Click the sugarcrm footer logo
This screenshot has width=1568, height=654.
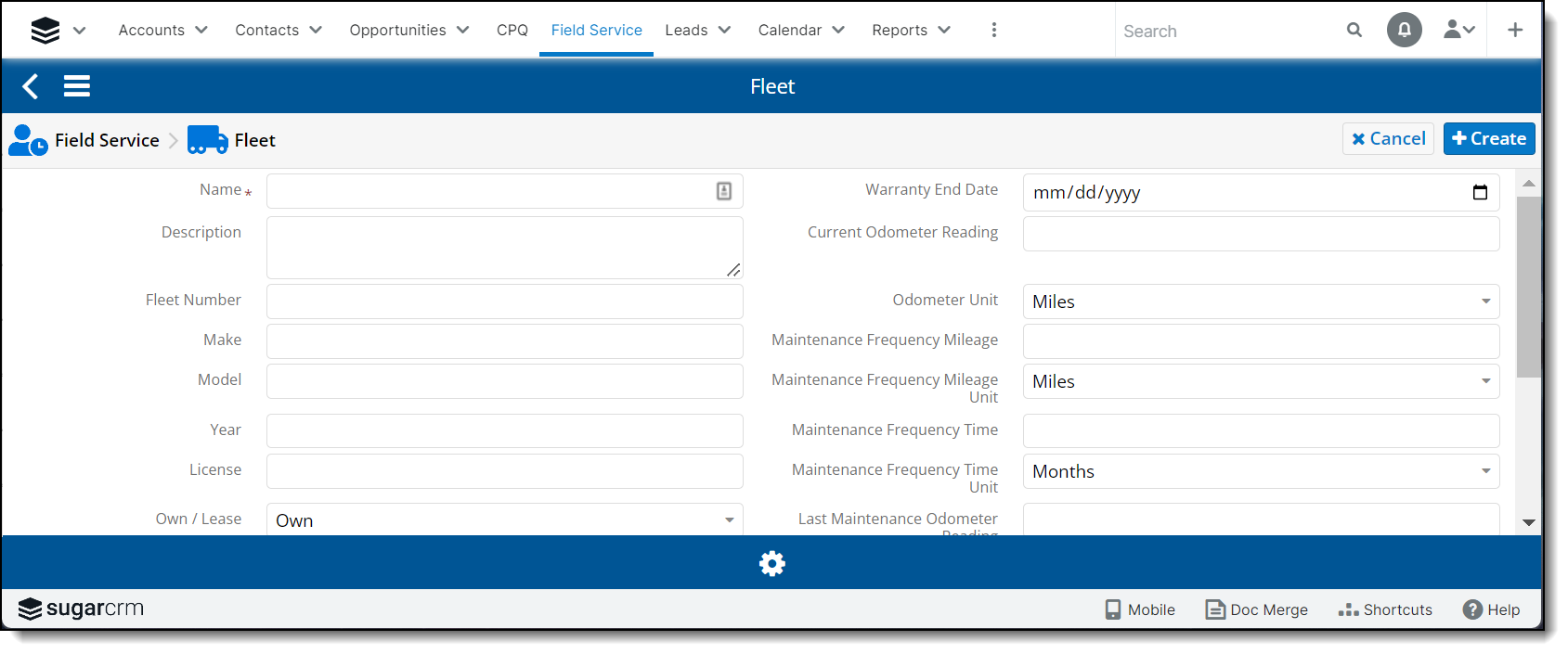[x=81, y=609]
